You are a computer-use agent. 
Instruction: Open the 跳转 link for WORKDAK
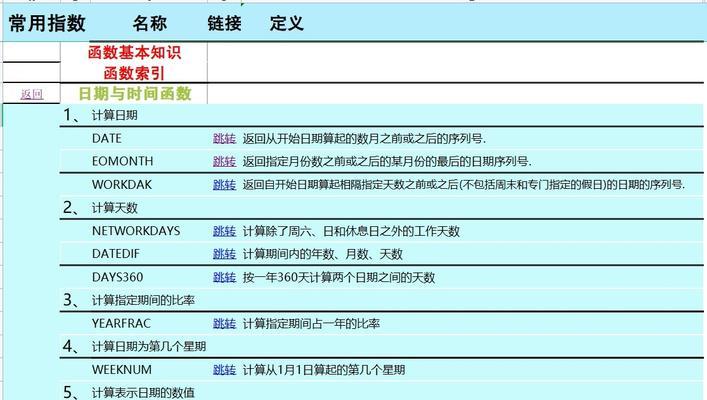pyautogui.click(x=225, y=184)
